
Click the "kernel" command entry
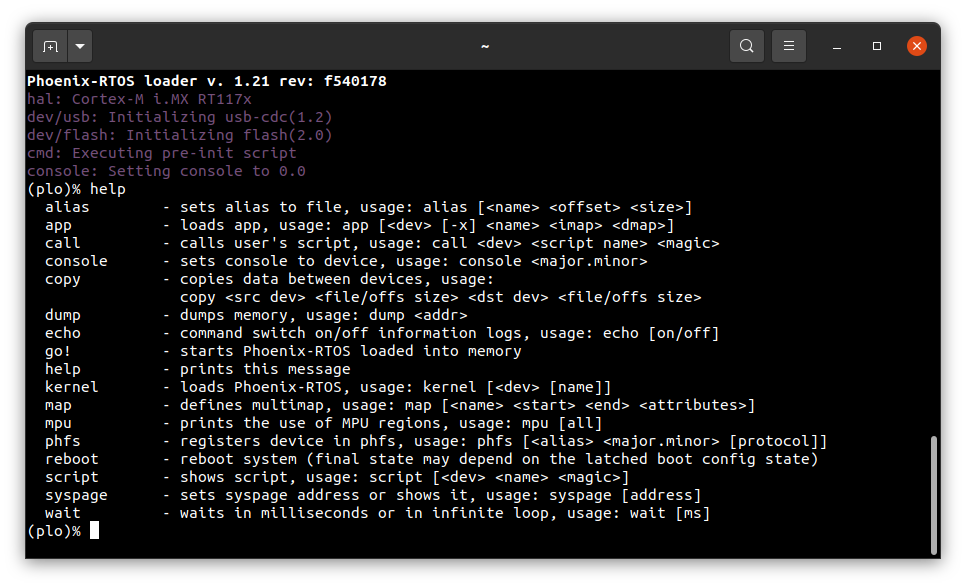(71, 387)
